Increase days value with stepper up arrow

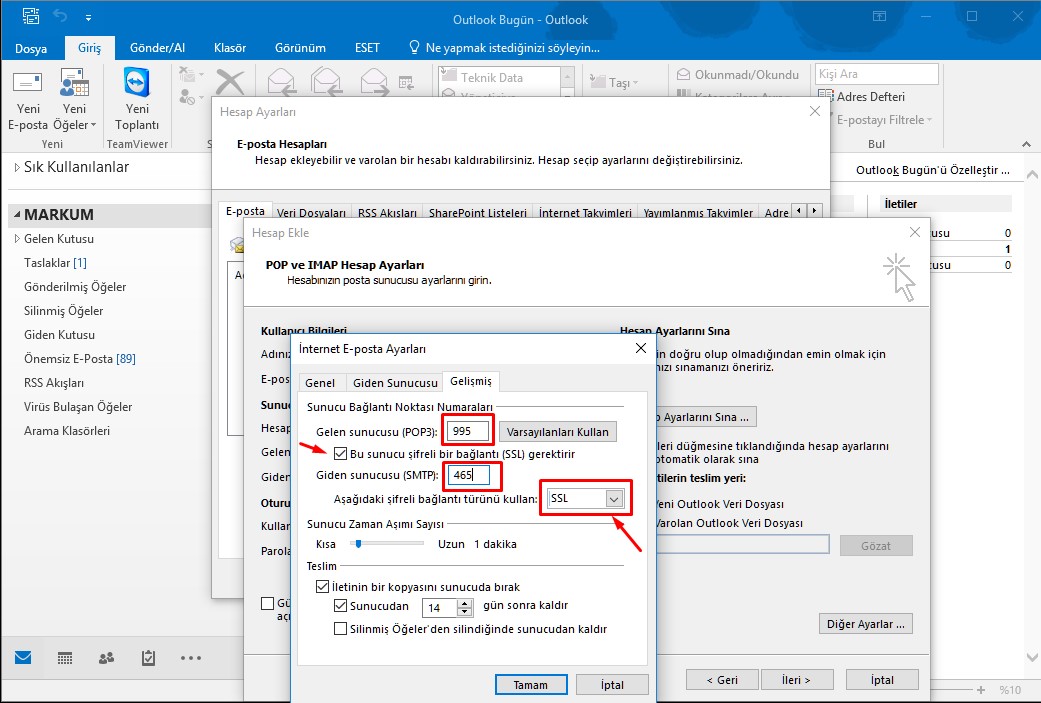point(465,603)
